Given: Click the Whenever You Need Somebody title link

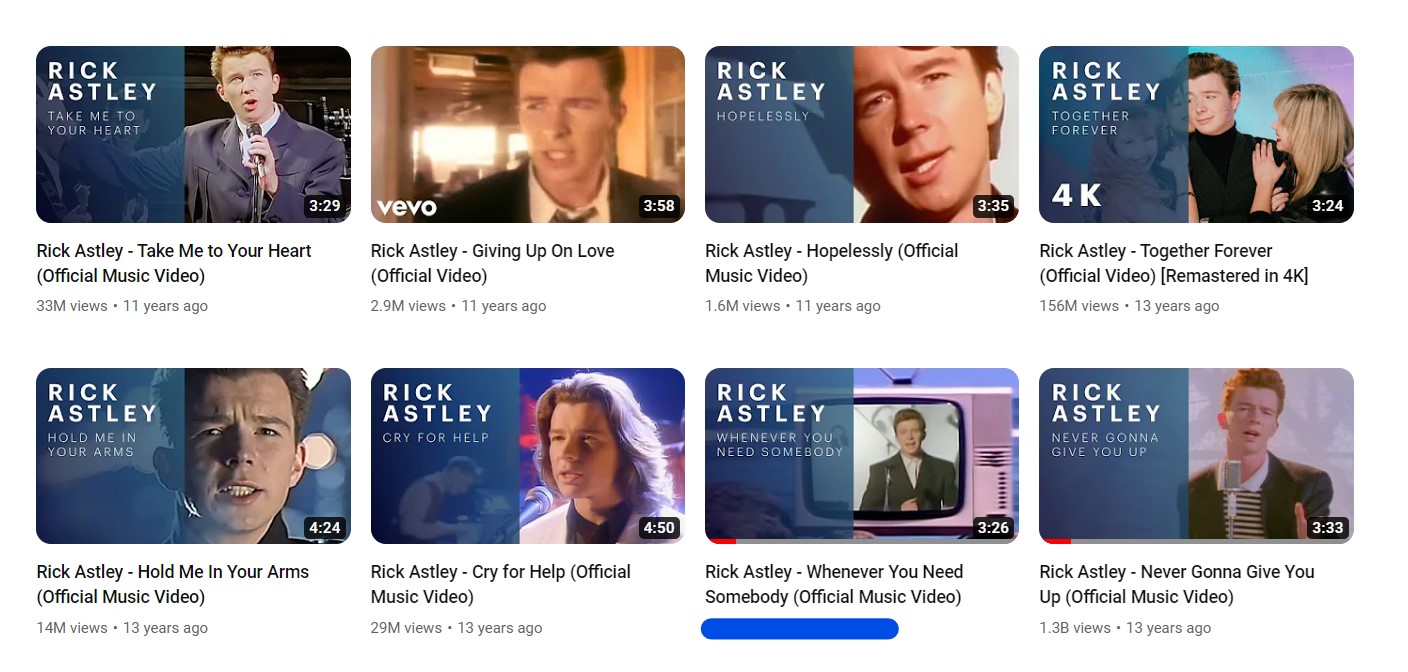Looking at the screenshot, I should [x=834, y=584].
